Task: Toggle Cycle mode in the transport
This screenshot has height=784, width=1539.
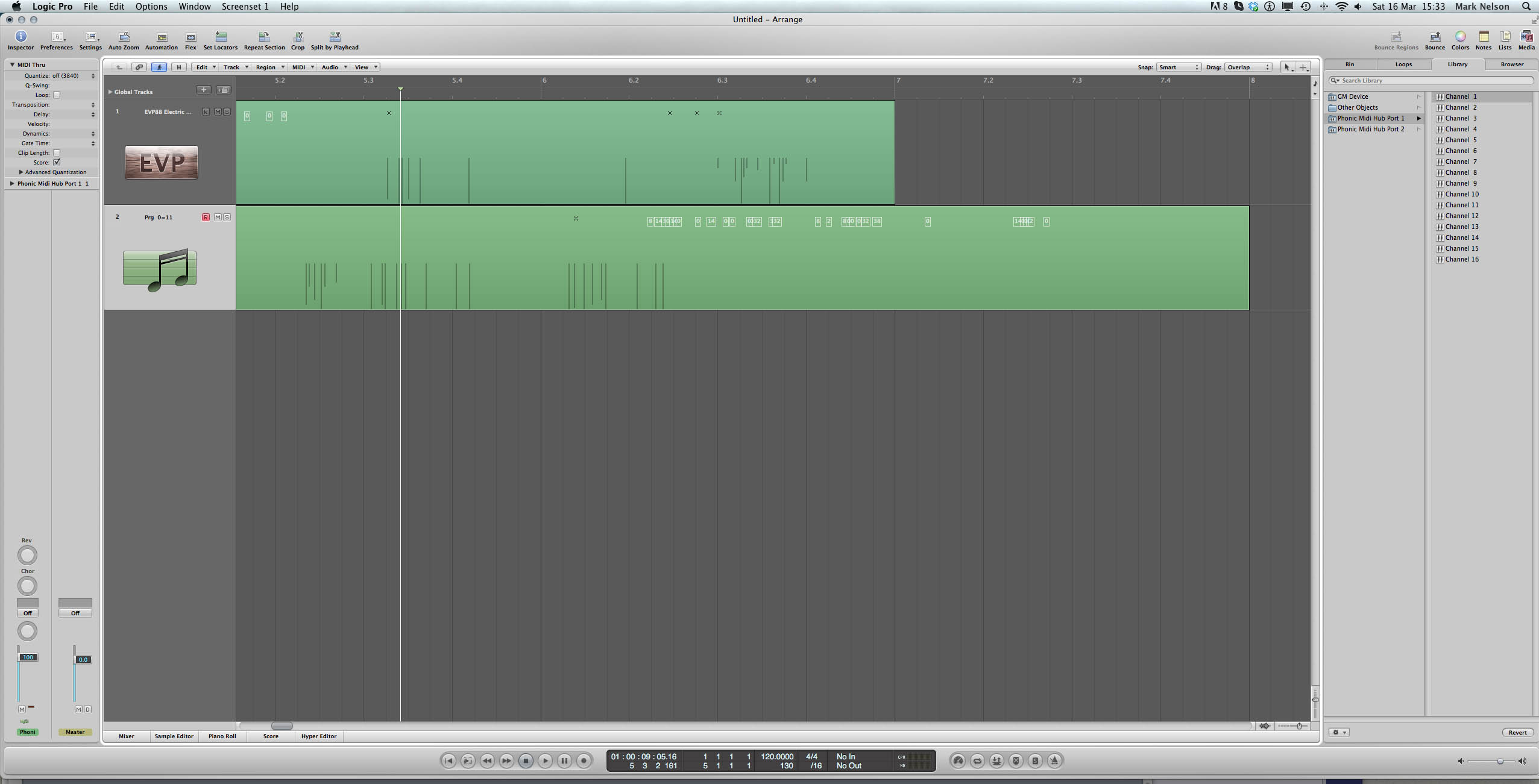Action: (977, 760)
